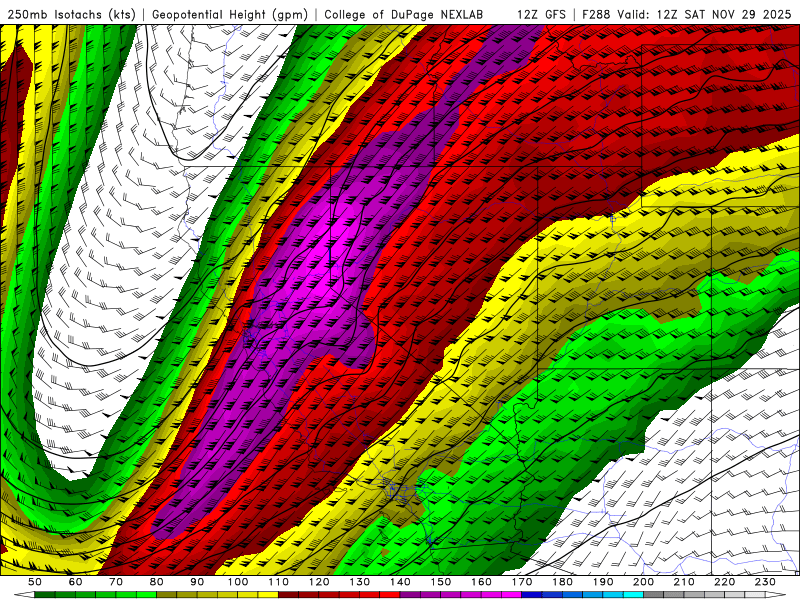Click the 180 kt color scale label

[562, 582]
